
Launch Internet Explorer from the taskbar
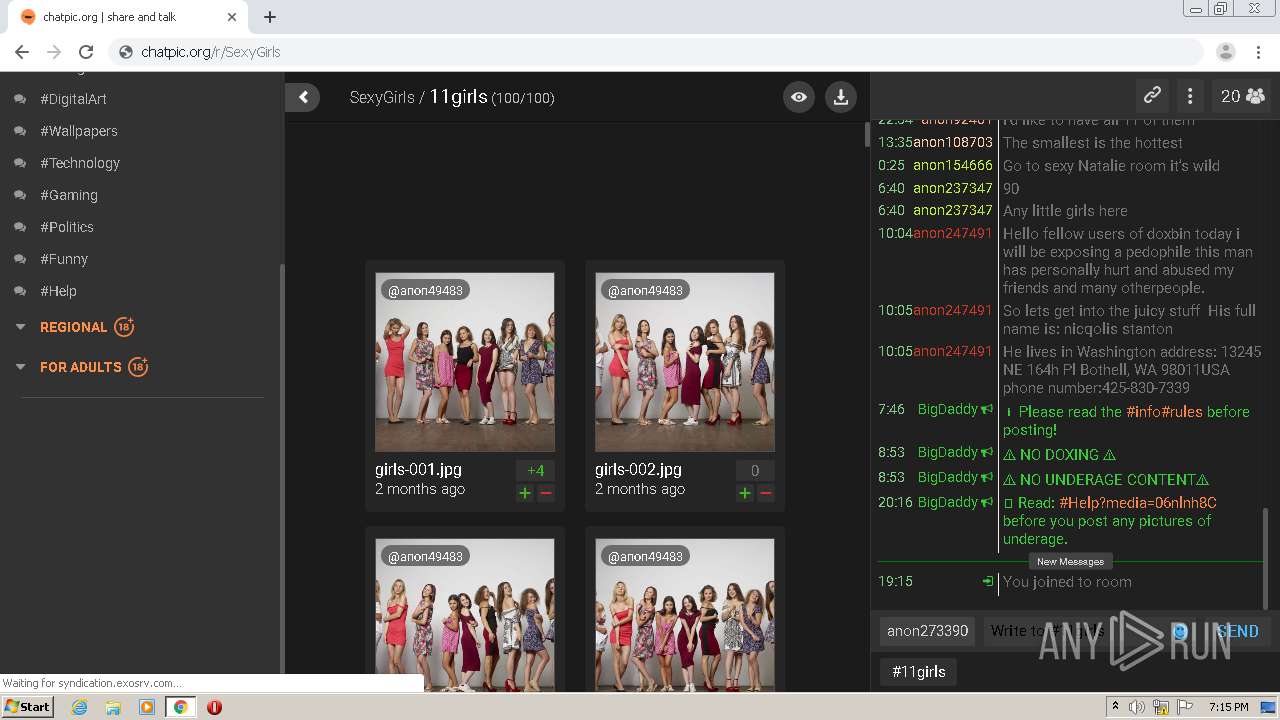(79, 707)
